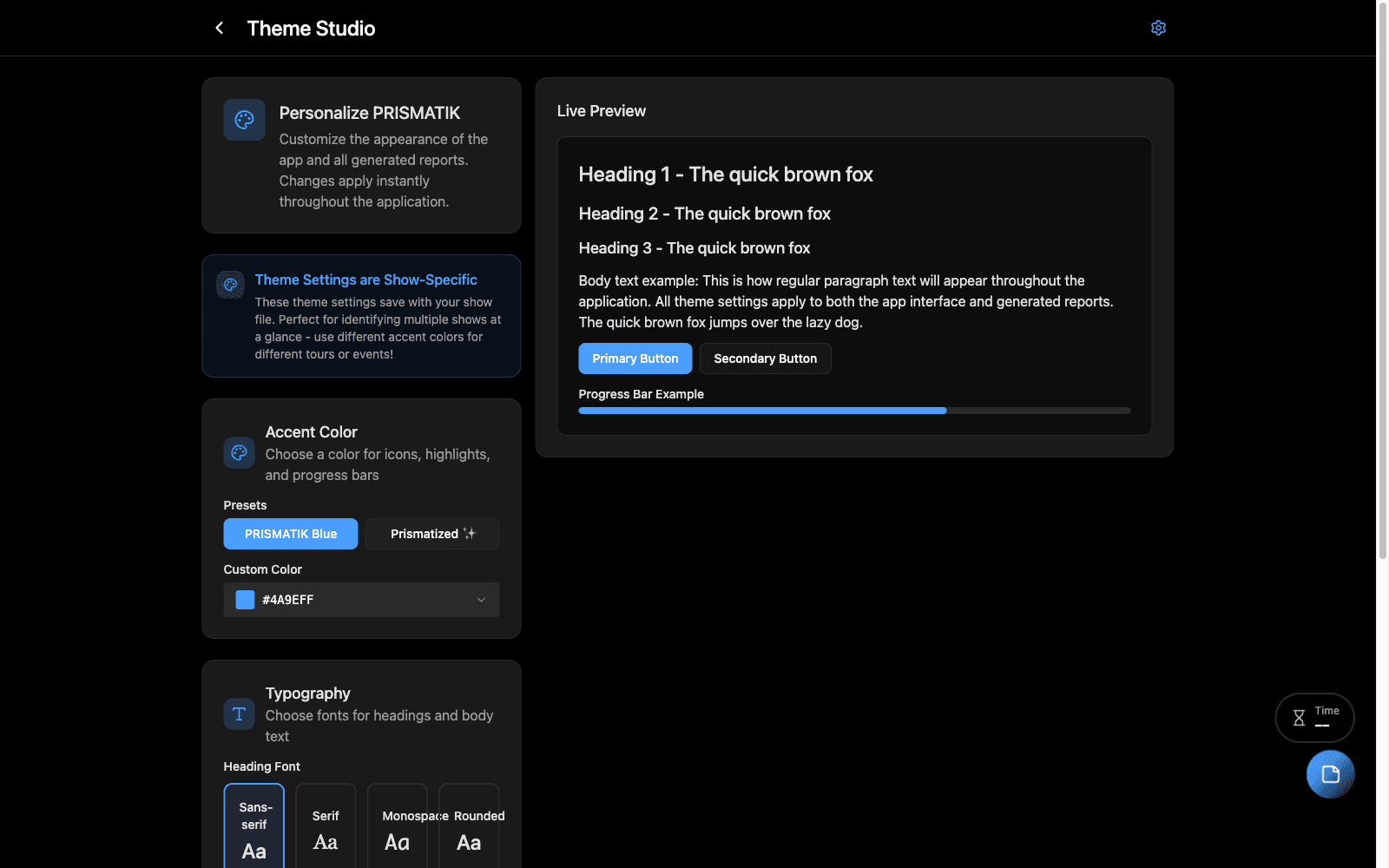
Task: Click the #4A9EFF custom color field
Action: pos(361,600)
